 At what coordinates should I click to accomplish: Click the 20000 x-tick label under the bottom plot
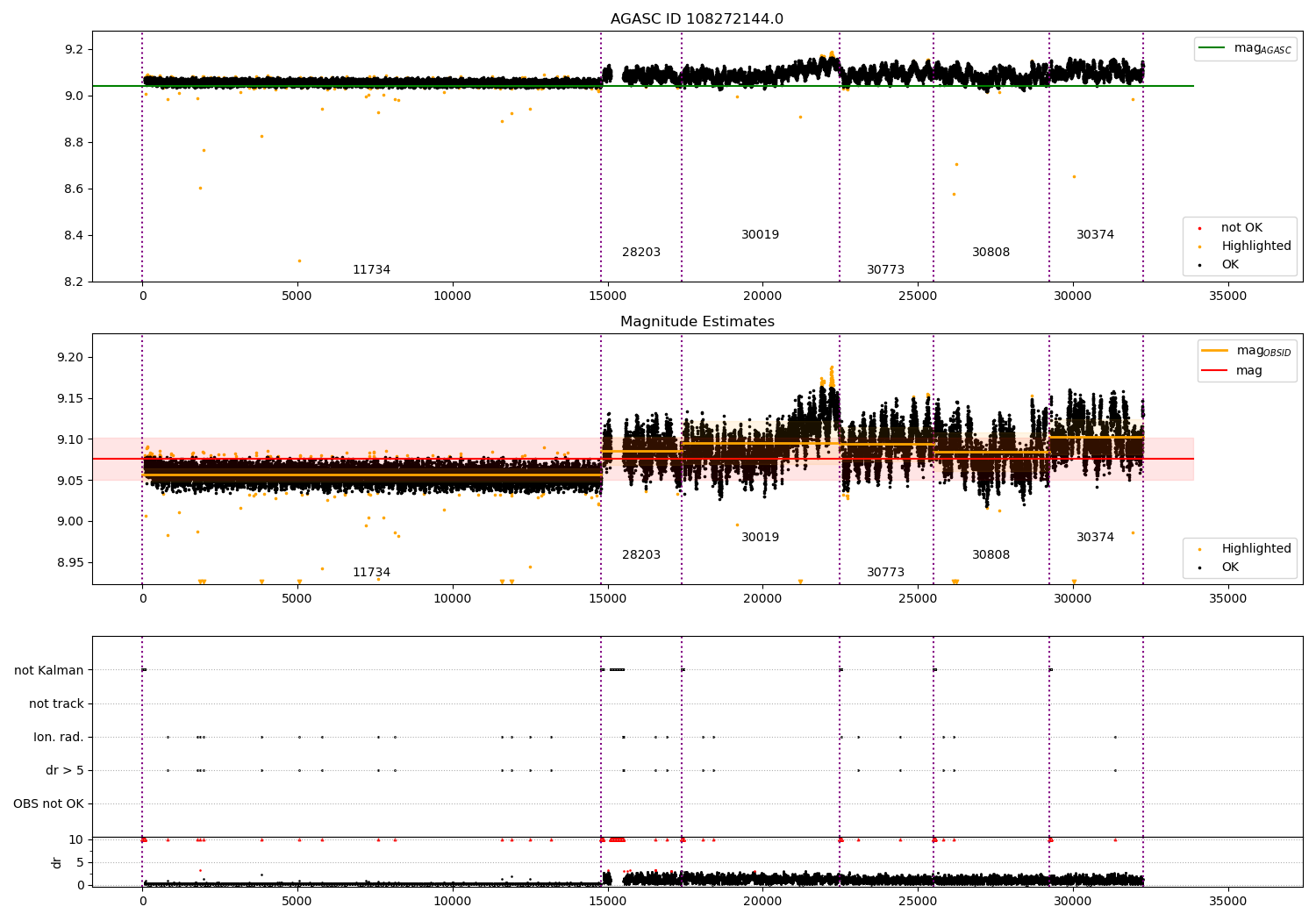[x=762, y=902]
